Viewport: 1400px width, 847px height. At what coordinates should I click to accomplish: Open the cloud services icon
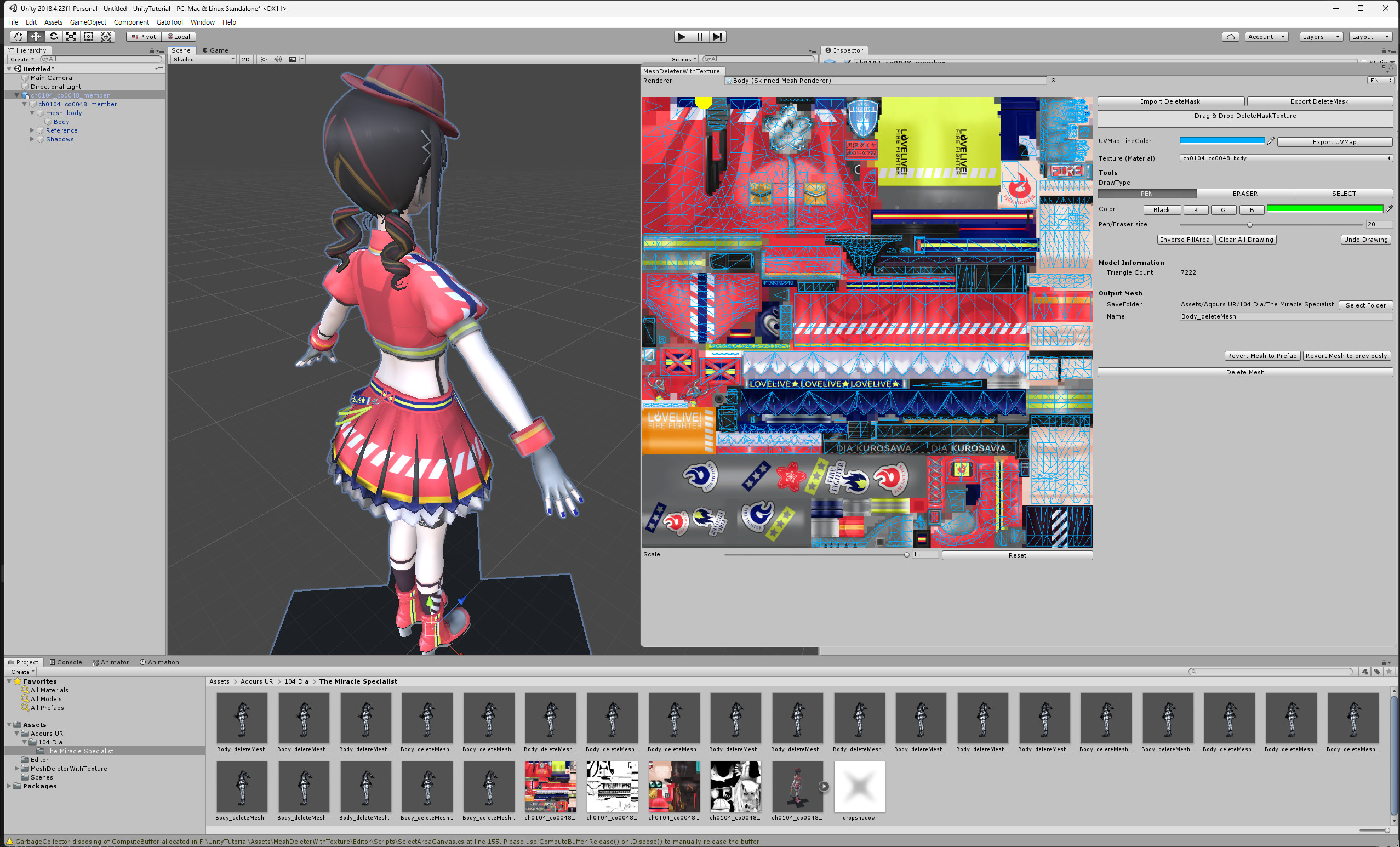(x=1230, y=36)
